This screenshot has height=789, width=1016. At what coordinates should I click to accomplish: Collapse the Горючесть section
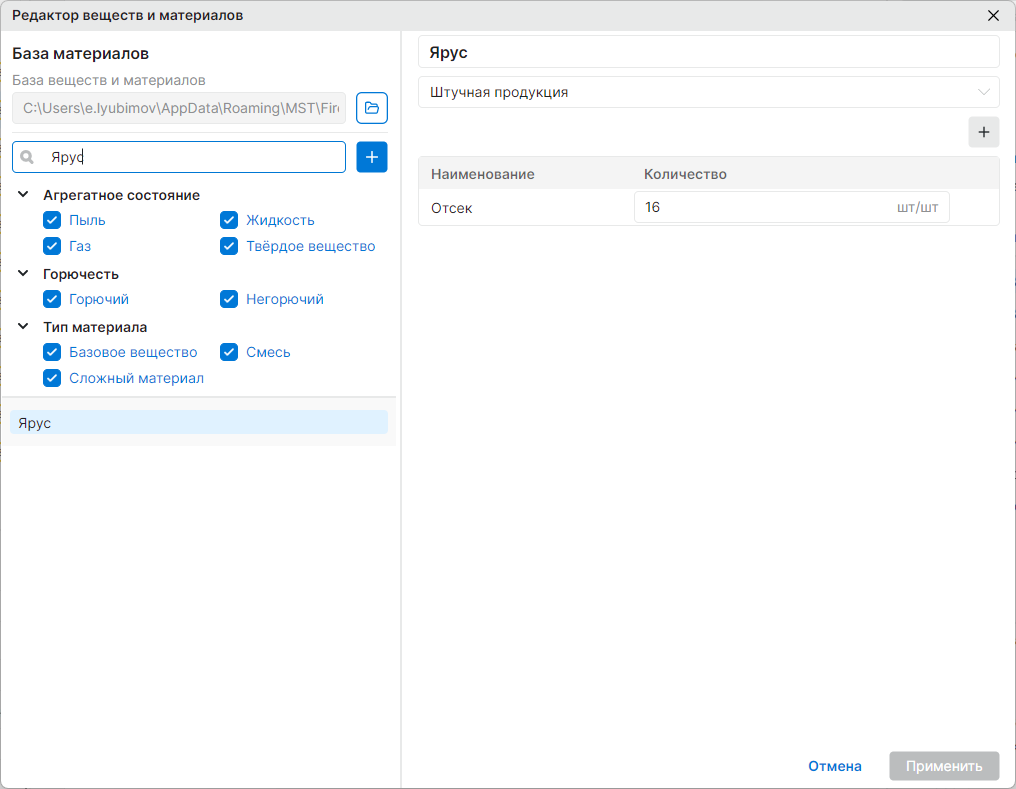coord(23,273)
